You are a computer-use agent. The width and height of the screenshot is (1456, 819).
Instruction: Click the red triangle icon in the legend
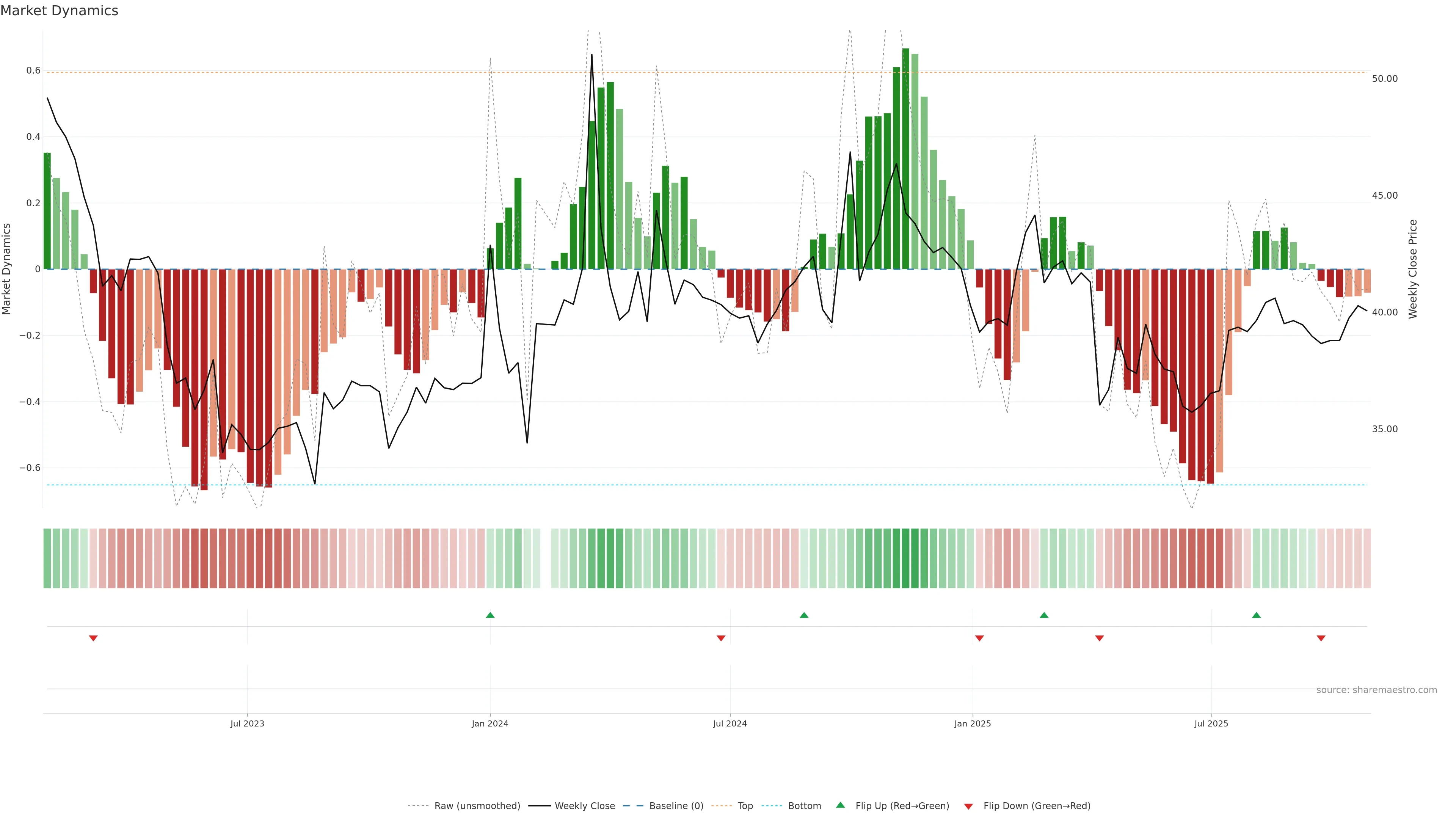pyautogui.click(x=968, y=806)
